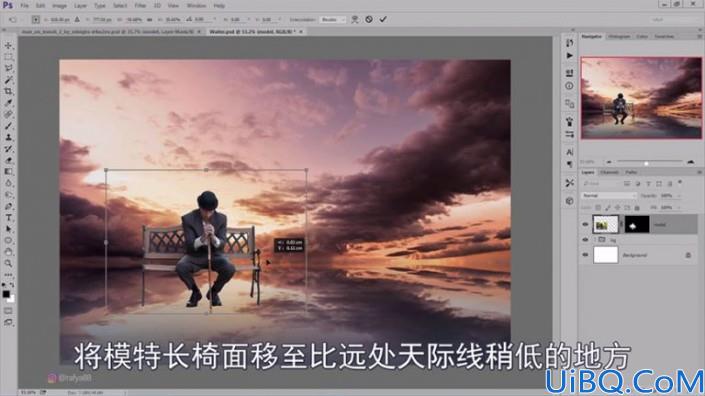Open the File menu
This screenshot has width=705, height=396.
(x=24, y=6)
